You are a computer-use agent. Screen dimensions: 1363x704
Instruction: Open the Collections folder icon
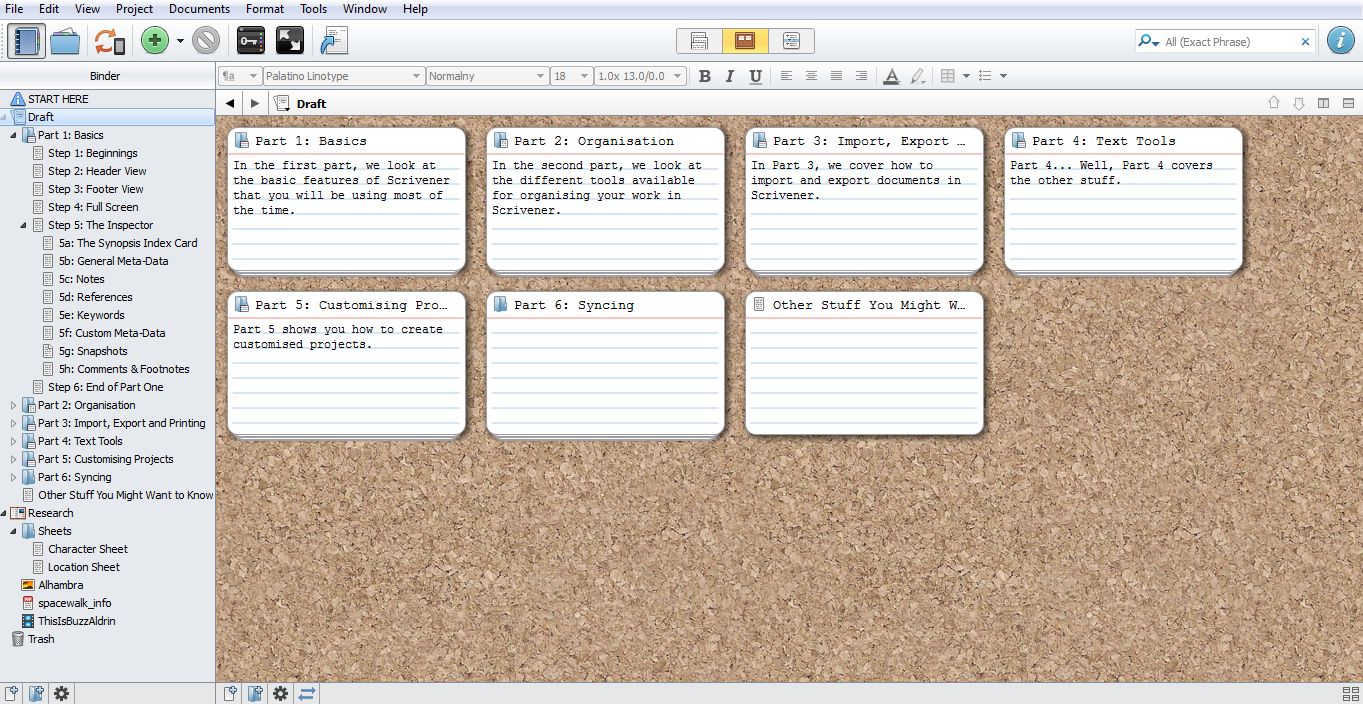coord(66,41)
